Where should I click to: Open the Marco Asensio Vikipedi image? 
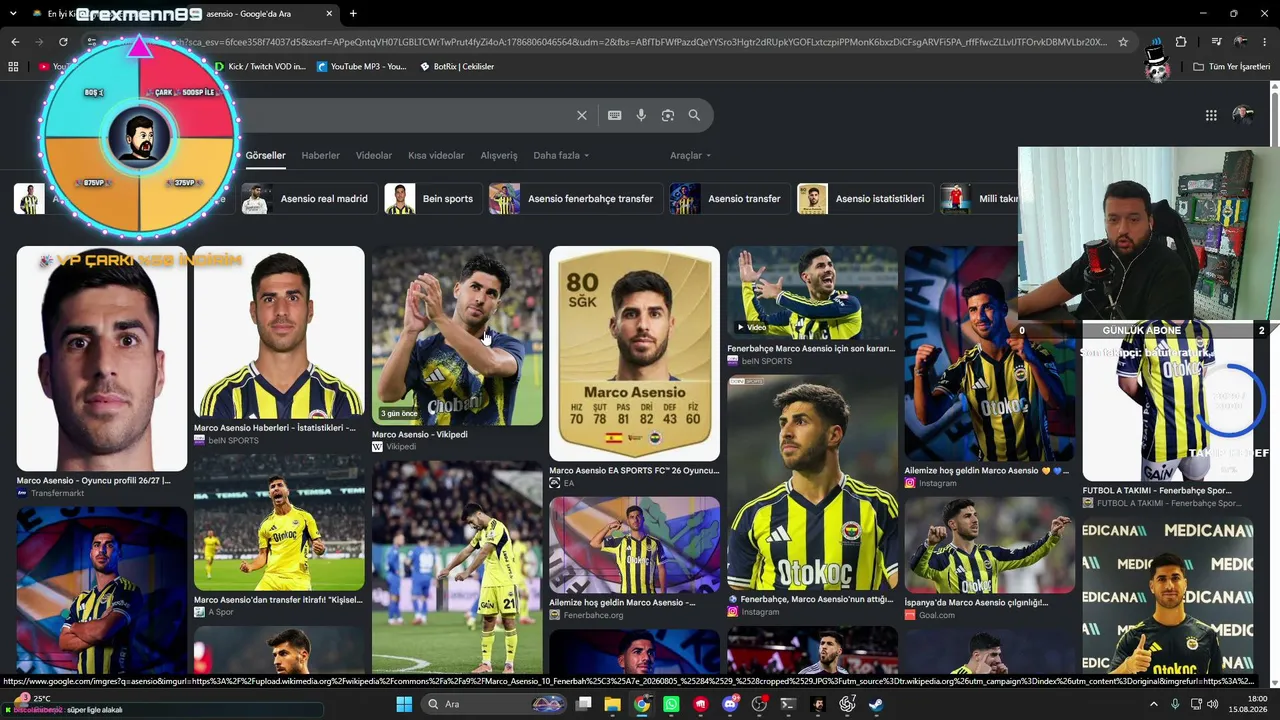pos(457,336)
